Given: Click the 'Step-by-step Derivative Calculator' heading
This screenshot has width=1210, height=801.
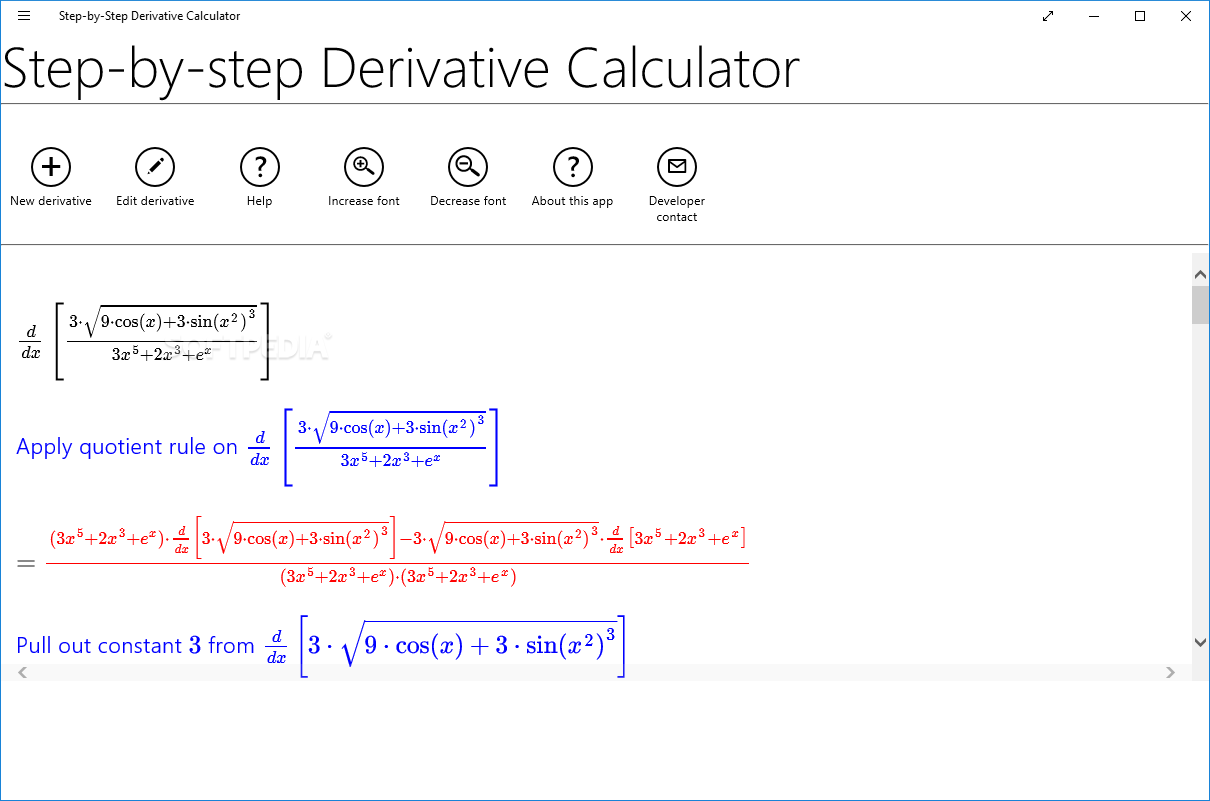Looking at the screenshot, I should click(401, 68).
